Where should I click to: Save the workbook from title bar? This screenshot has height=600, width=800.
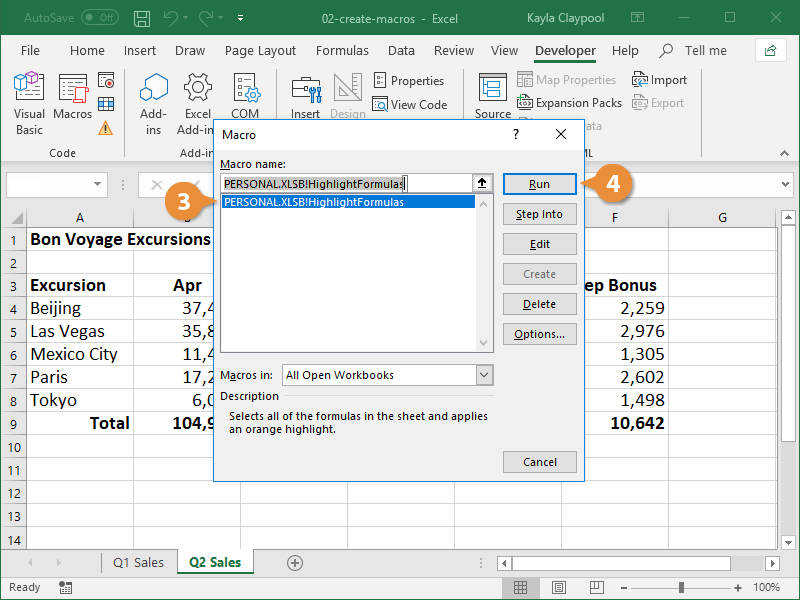point(142,18)
